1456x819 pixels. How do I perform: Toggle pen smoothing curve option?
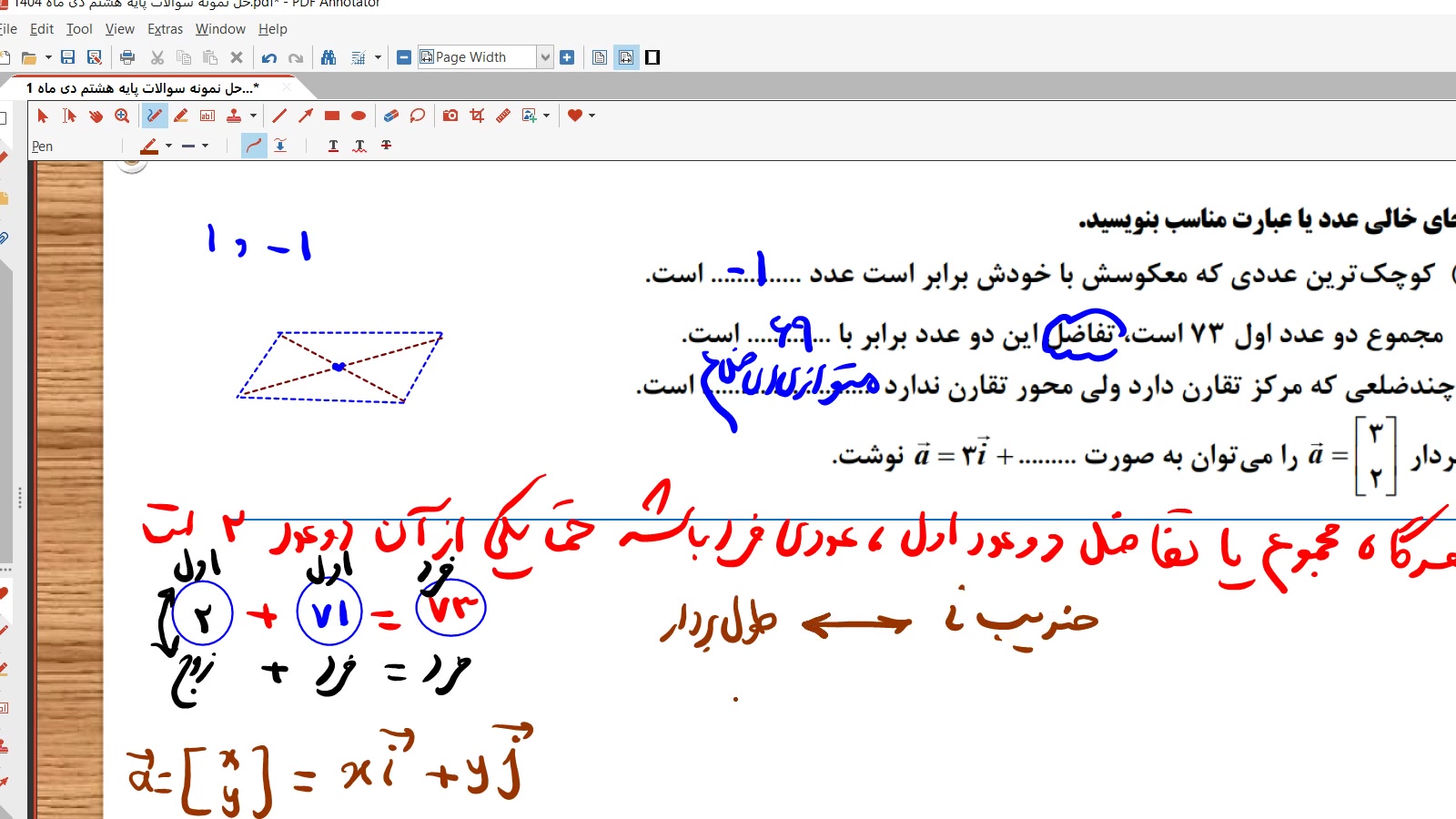[254, 146]
